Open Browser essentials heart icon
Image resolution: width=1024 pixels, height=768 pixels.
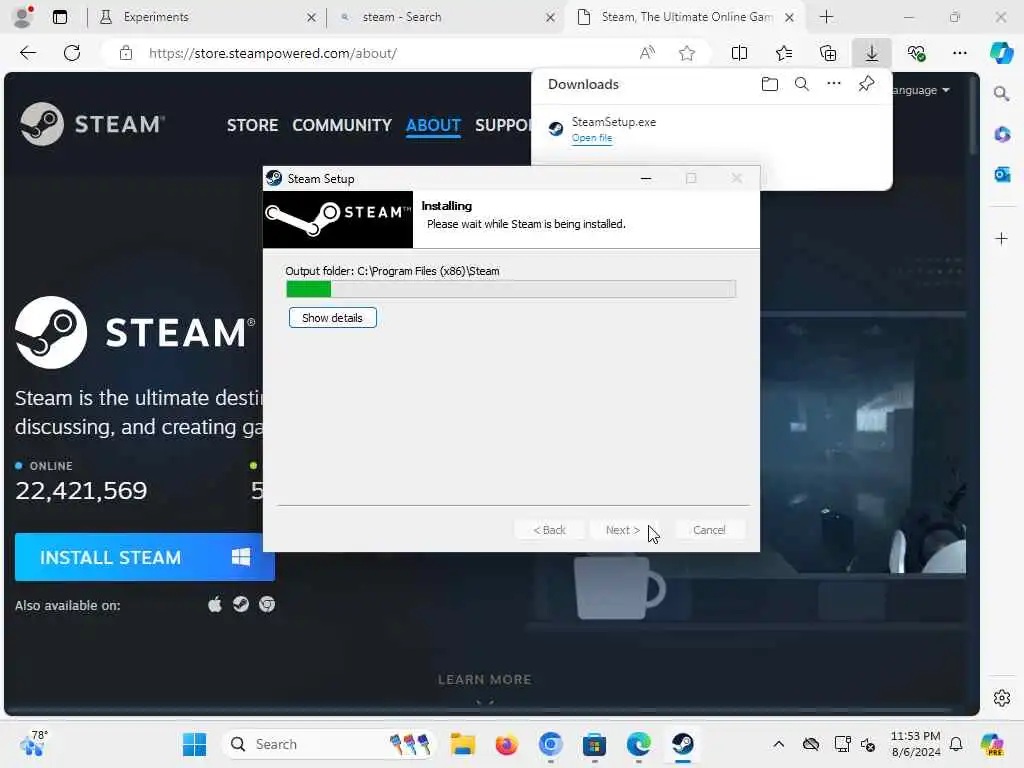916,54
